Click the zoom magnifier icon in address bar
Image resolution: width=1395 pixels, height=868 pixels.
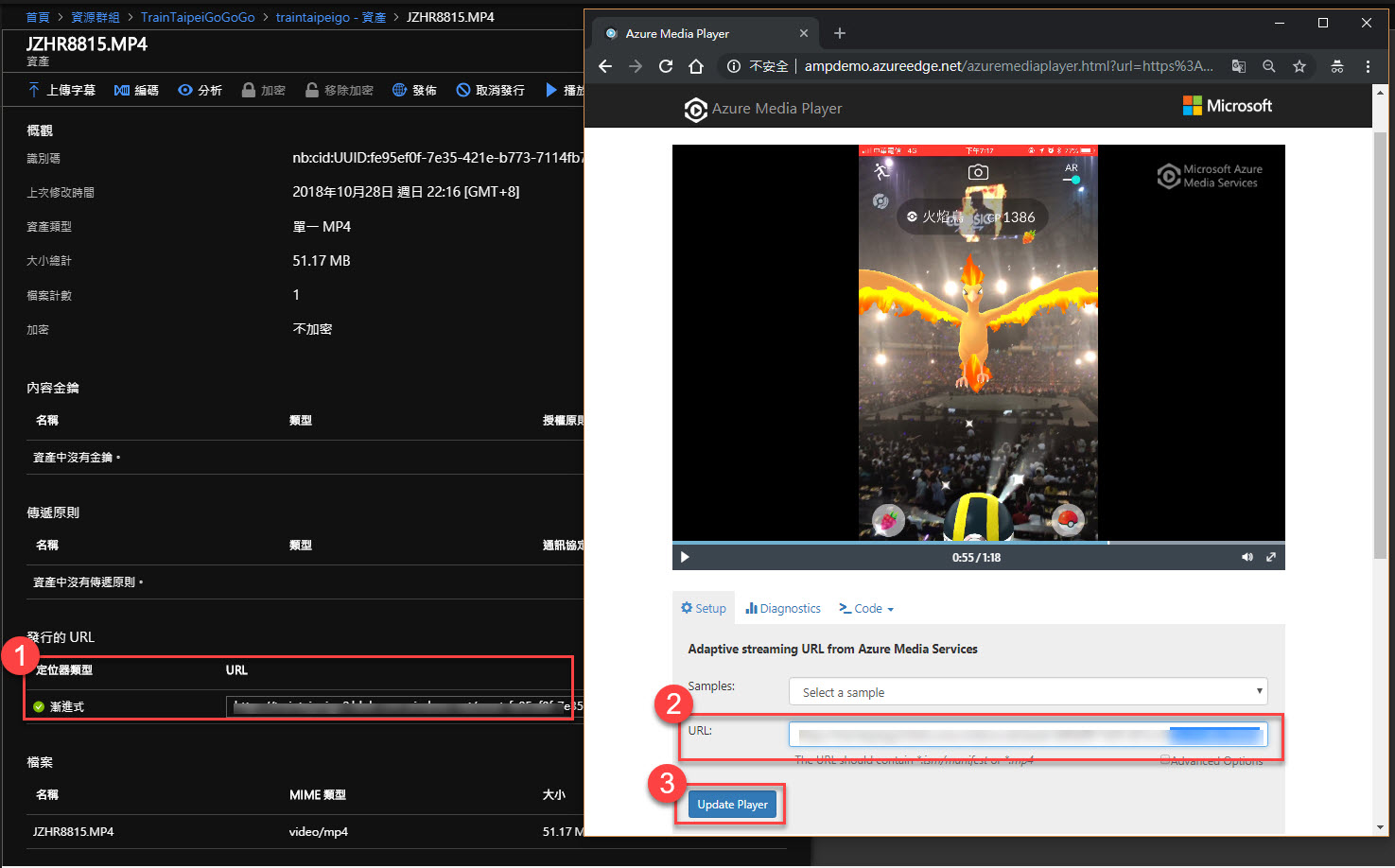coord(1269,66)
